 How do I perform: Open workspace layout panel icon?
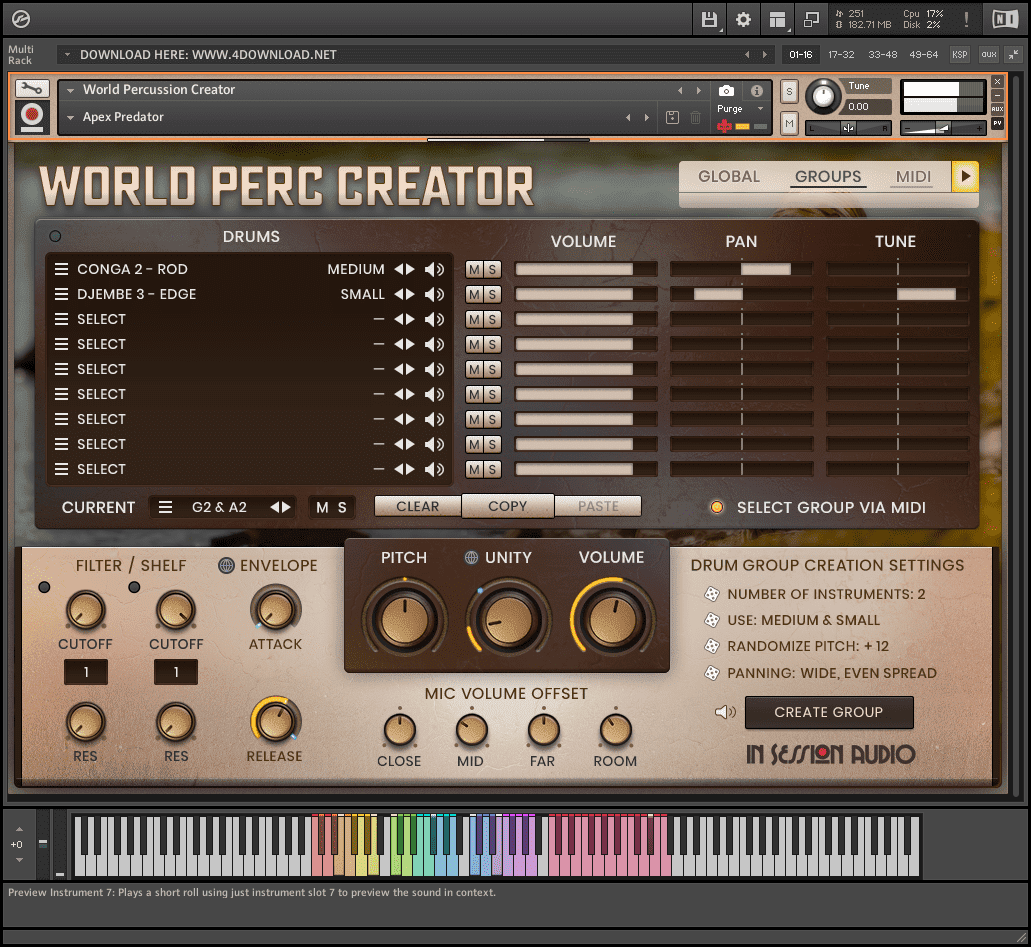point(777,20)
